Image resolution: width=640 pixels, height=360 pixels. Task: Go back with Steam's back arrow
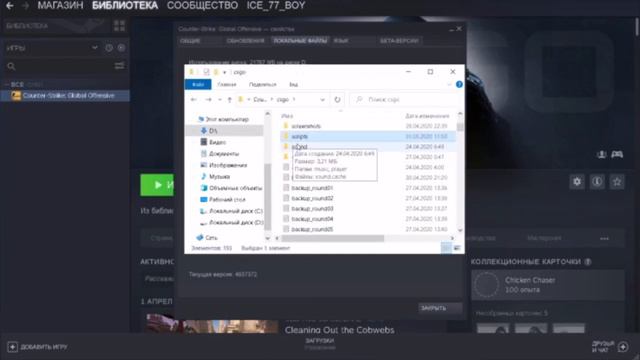(x=9, y=6)
